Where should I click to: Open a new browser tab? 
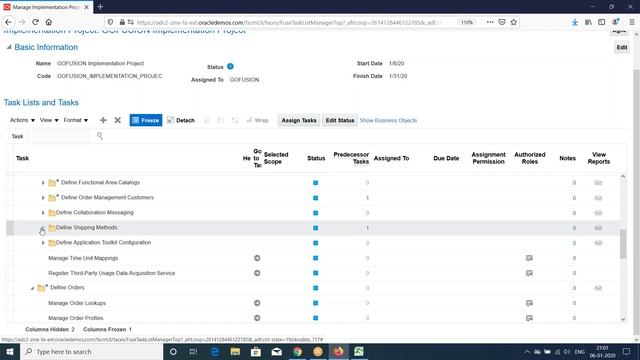pos(100,7)
